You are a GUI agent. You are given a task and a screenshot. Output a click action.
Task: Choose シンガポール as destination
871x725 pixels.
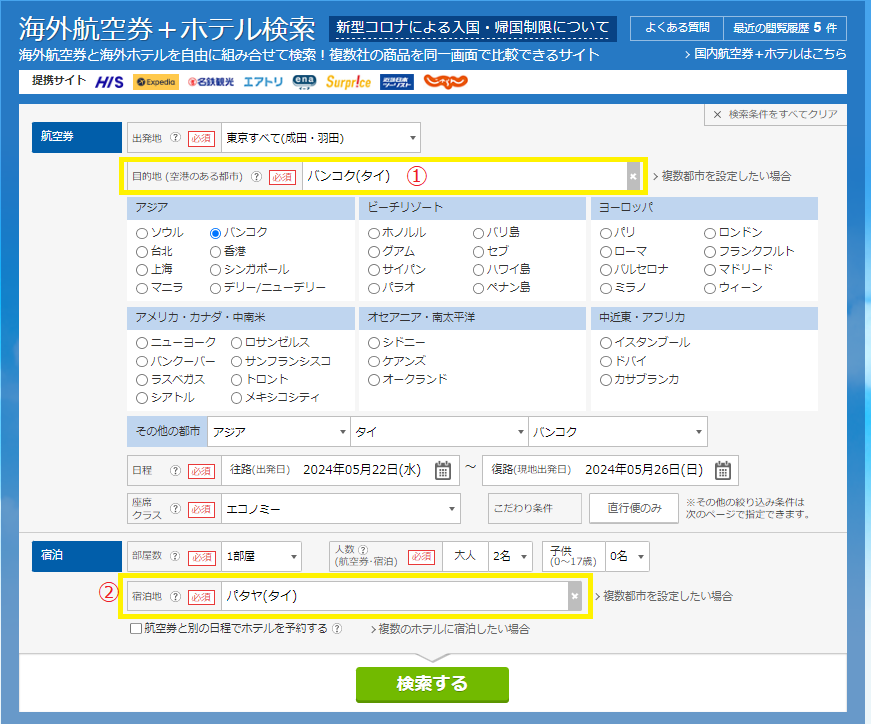pyautogui.click(x=216, y=271)
